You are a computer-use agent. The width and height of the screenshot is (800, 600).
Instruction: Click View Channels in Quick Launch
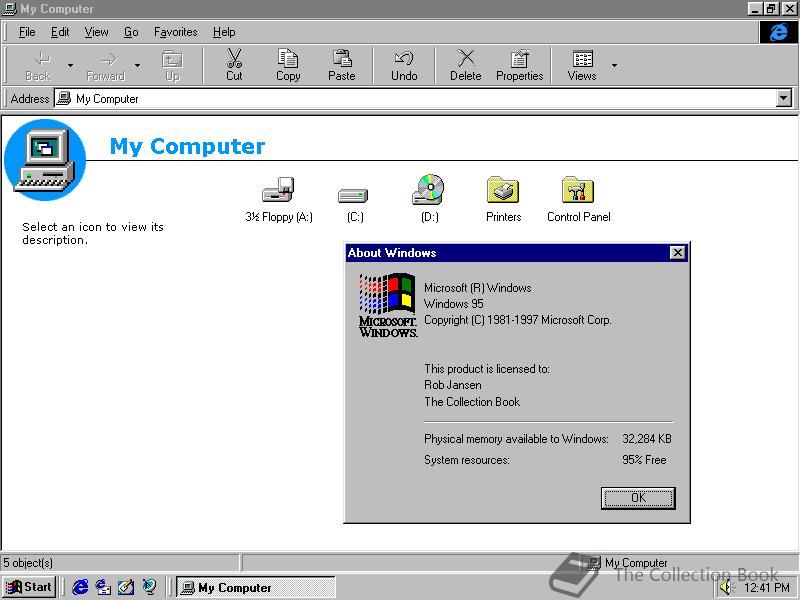(149, 587)
